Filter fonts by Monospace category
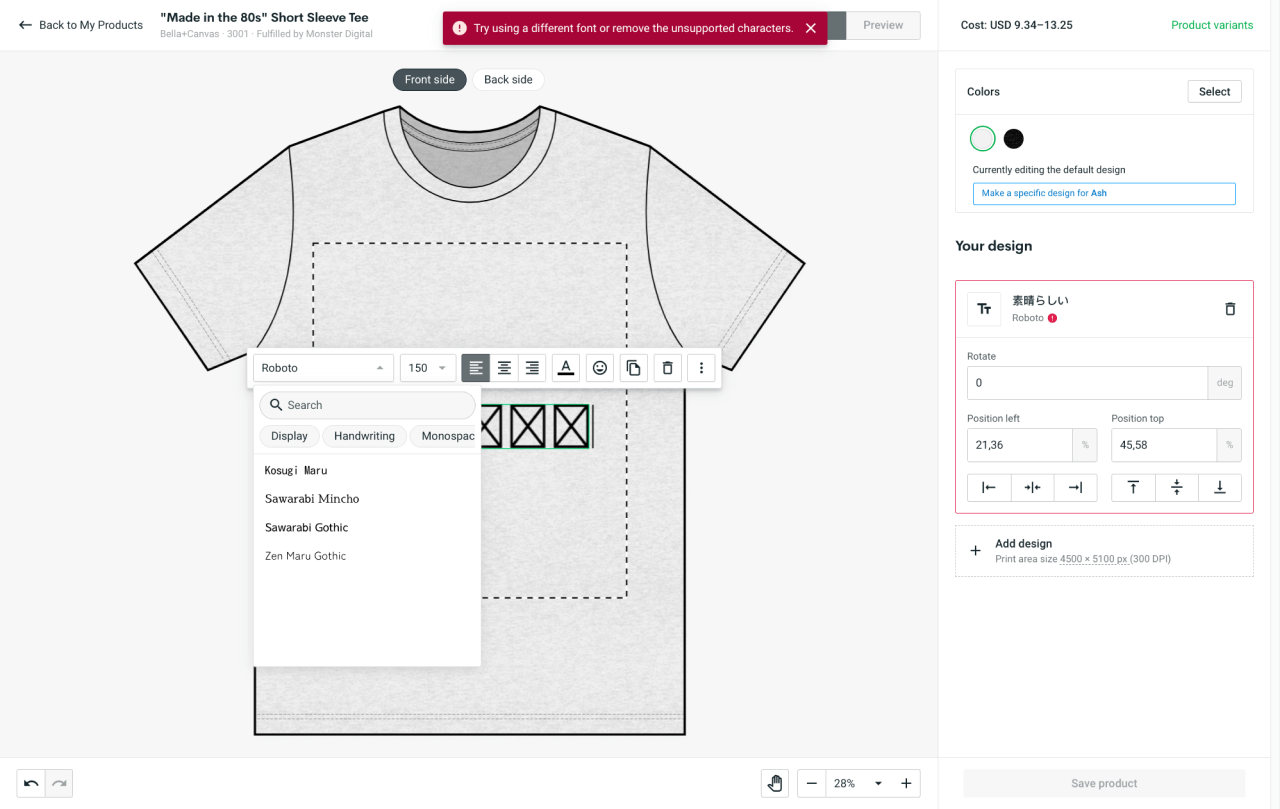 [x=445, y=436]
